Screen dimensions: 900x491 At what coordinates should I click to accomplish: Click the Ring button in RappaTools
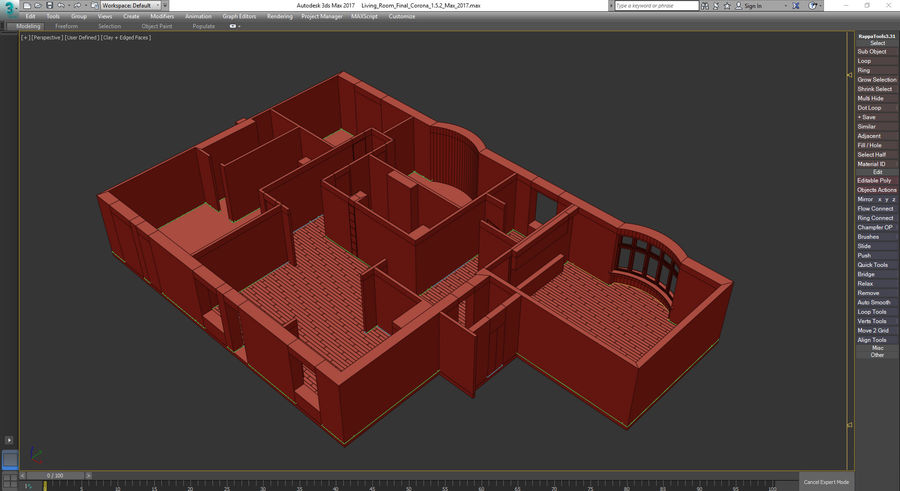[876, 70]
